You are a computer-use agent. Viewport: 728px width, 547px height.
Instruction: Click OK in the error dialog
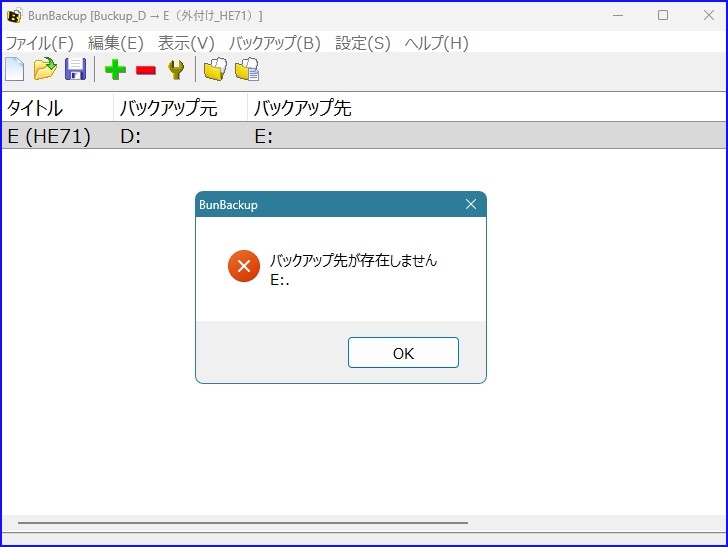tap(403, 353)
